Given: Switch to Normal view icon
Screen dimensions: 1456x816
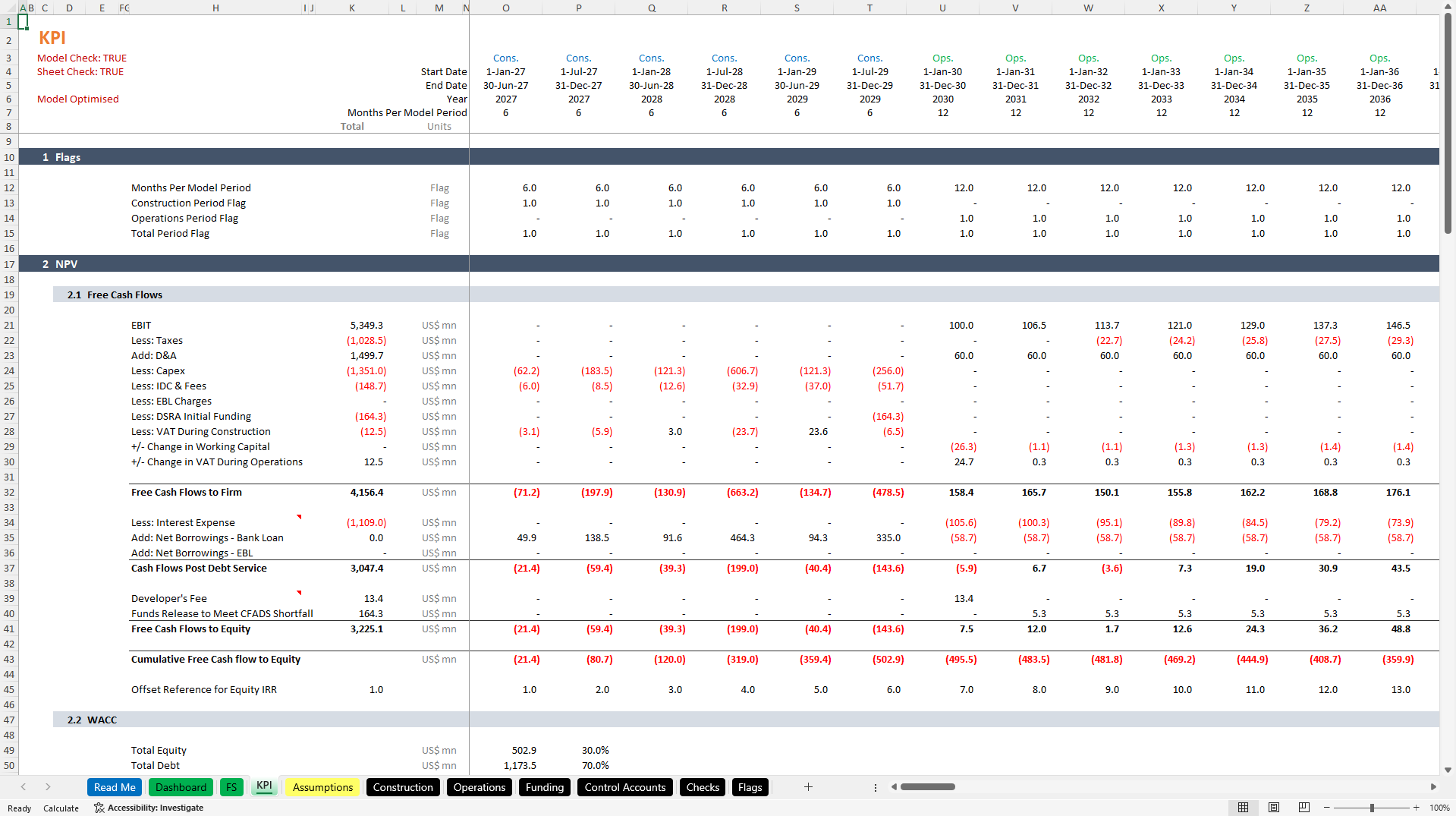Looking at the screenshot, I should pos(1243,808).
